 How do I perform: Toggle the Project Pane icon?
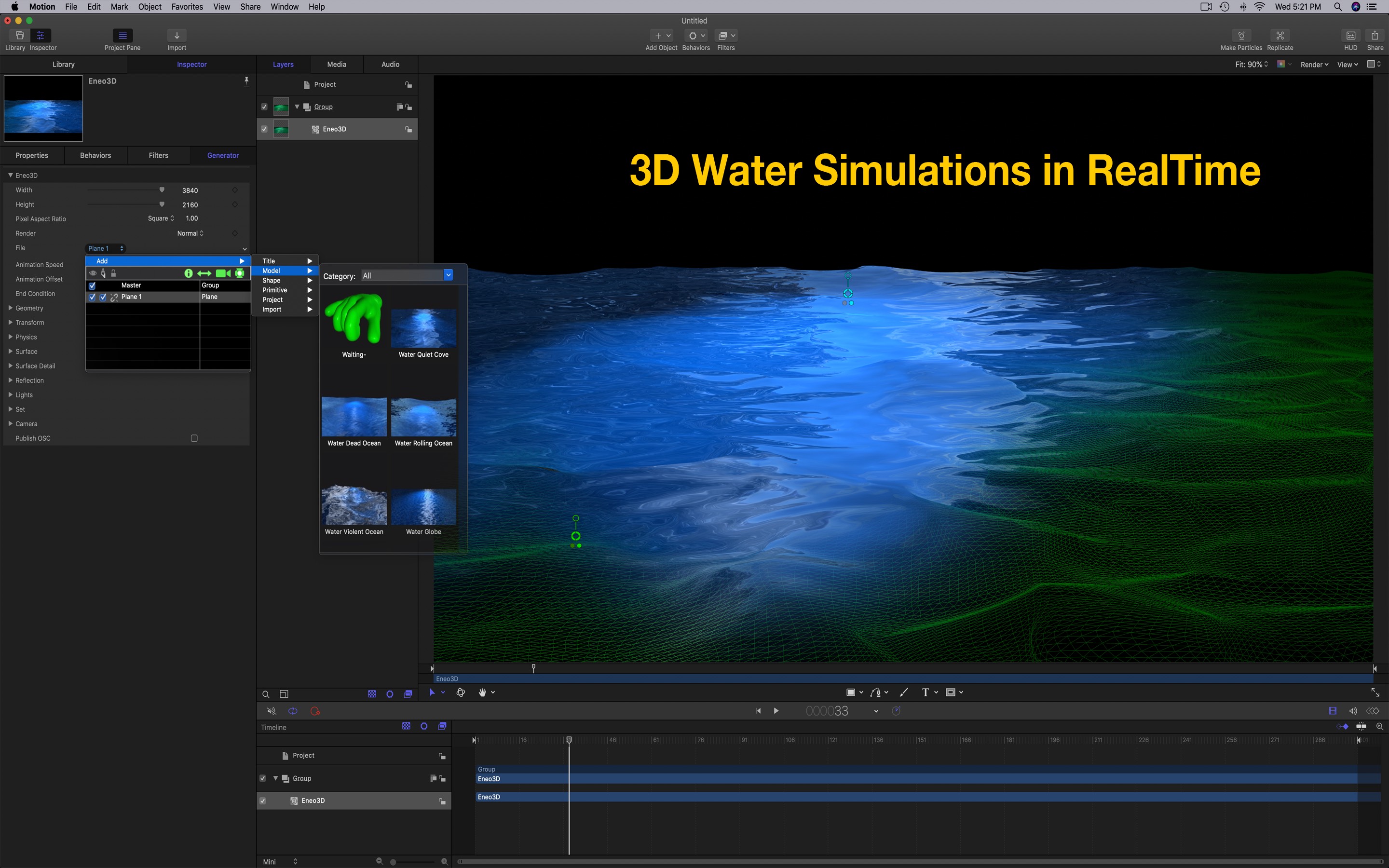coord(122,36)
